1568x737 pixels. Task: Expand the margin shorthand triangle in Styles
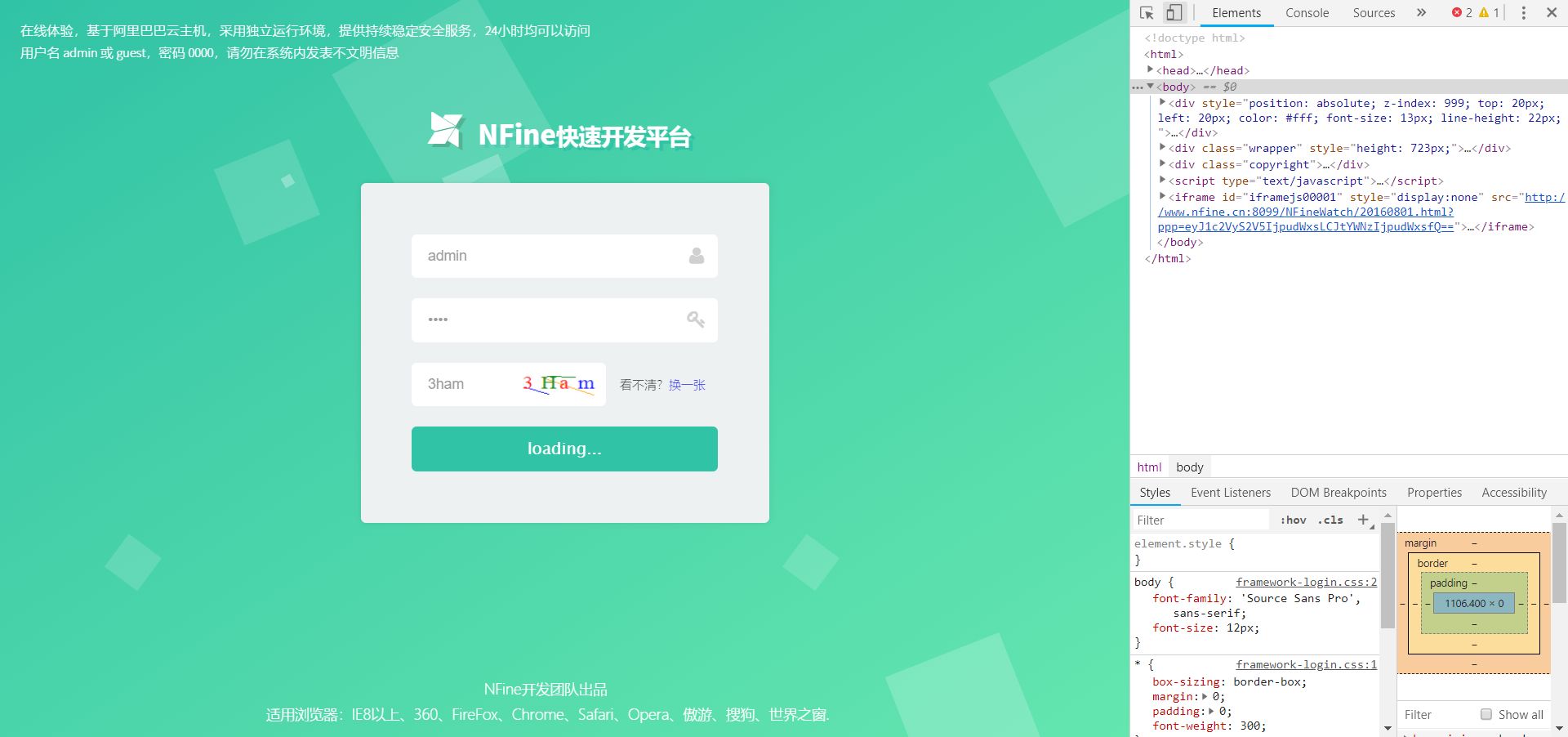[x=1205, y=696]
